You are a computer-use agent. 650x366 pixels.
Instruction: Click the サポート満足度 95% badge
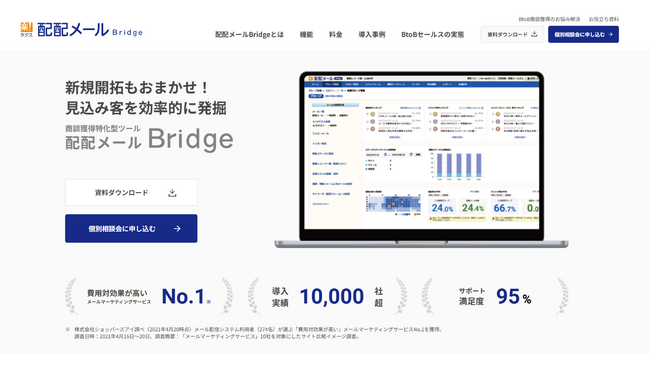point(495,296)
